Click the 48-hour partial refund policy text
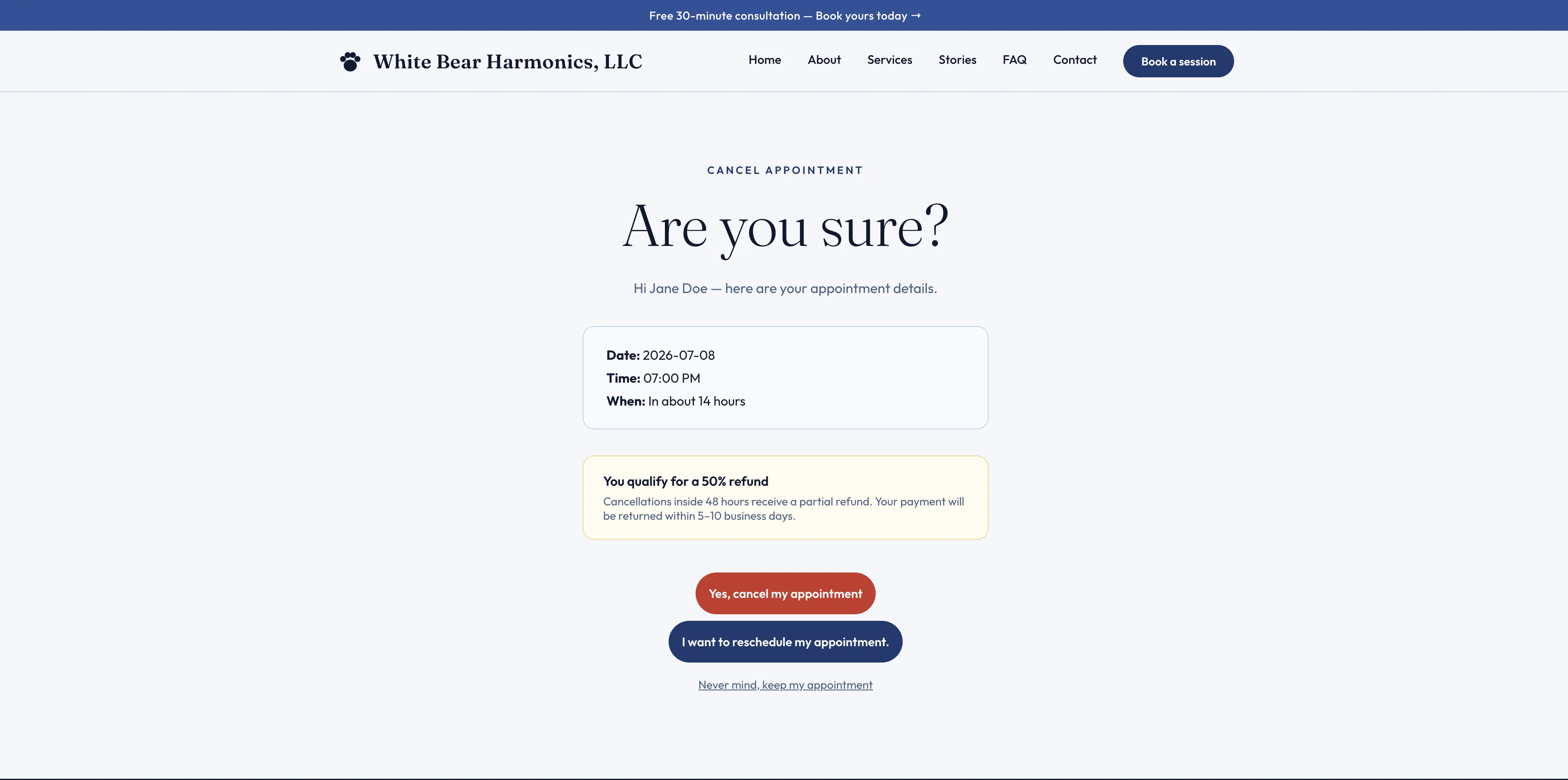This screenshot has height=780, width=1568. [x=784, y=508]
